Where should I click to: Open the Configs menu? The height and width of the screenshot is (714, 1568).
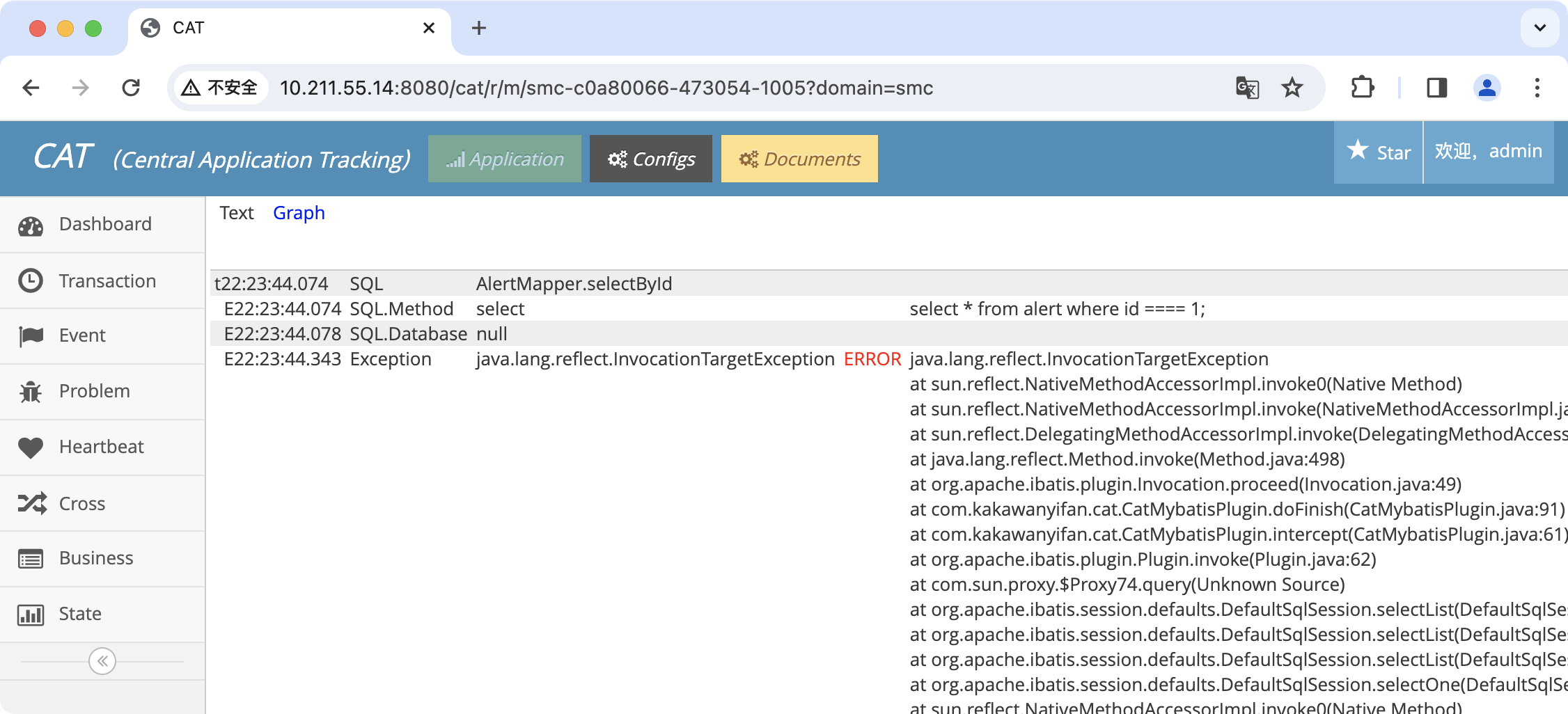click(x=650, y=159)
